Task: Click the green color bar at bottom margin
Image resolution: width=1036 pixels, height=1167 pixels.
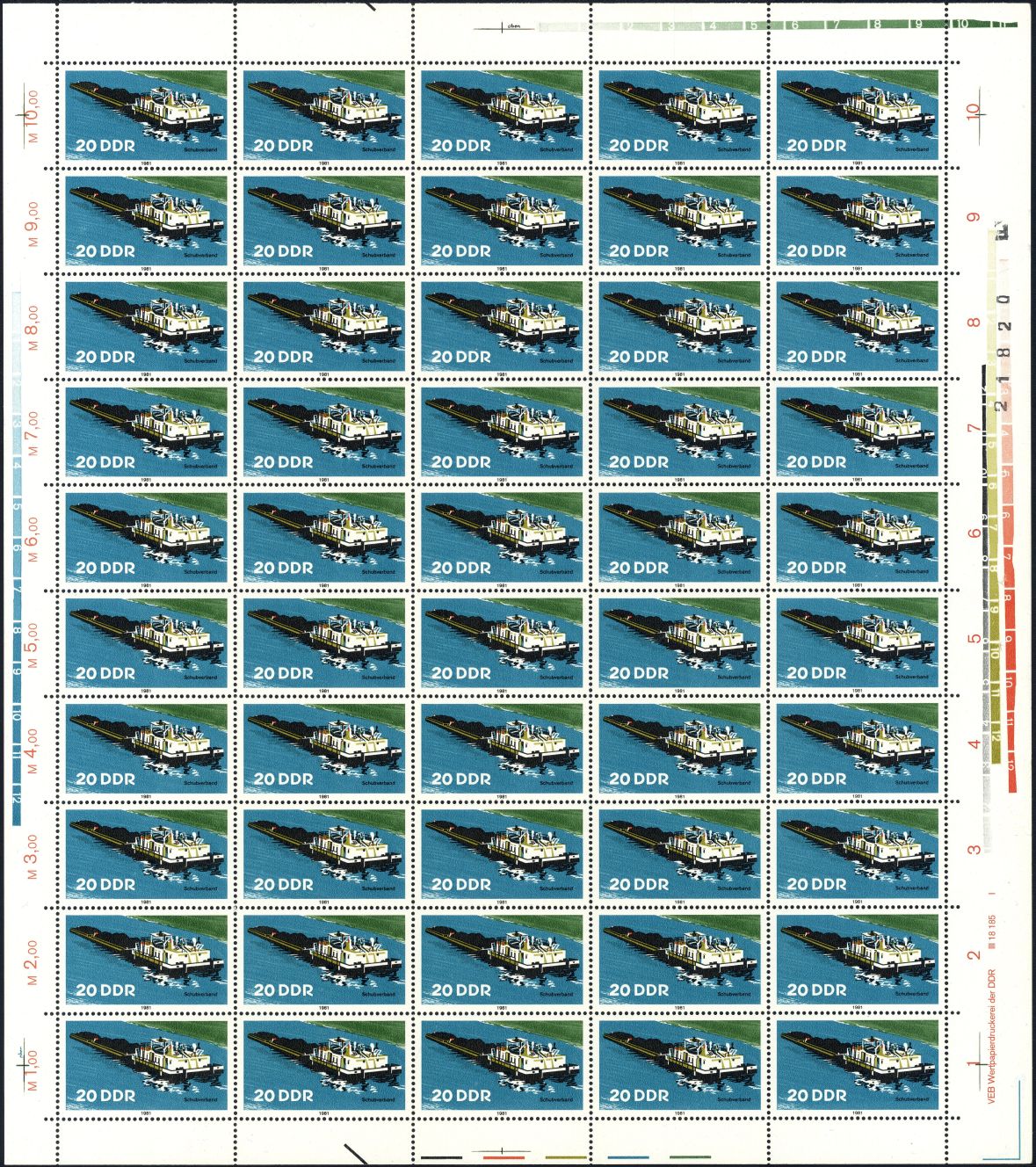Action: click(691, 1156)
